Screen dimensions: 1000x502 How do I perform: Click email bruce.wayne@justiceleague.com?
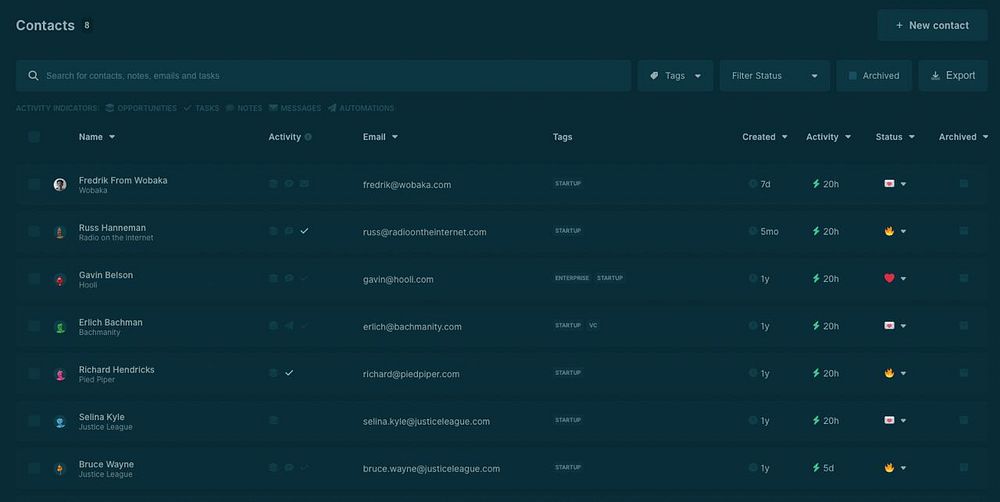(431, 469)
